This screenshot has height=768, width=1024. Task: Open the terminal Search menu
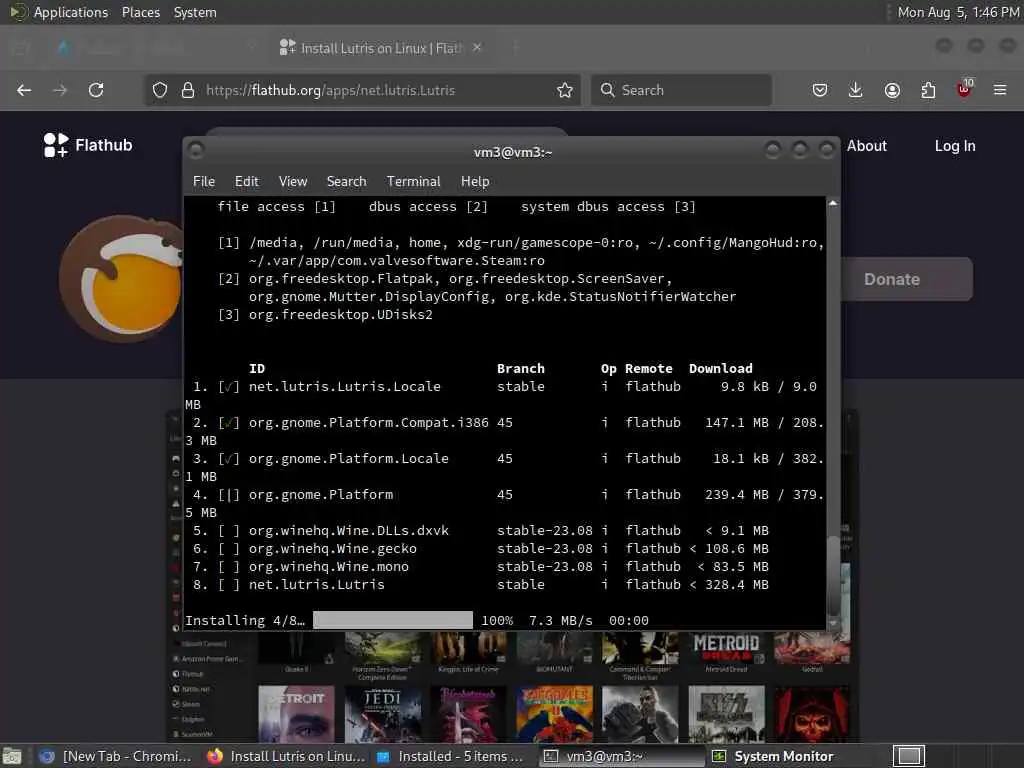click(x=346, y=182)
